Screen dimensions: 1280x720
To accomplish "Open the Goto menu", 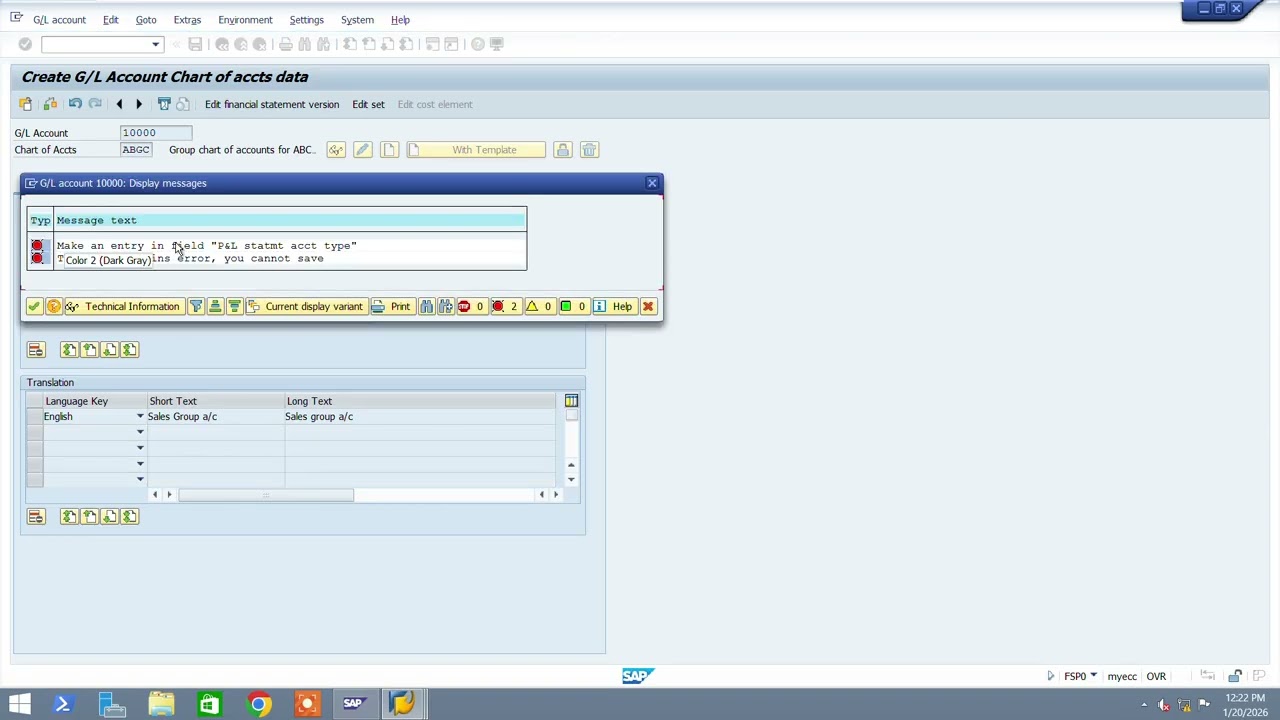I will [x=146, y=20].
